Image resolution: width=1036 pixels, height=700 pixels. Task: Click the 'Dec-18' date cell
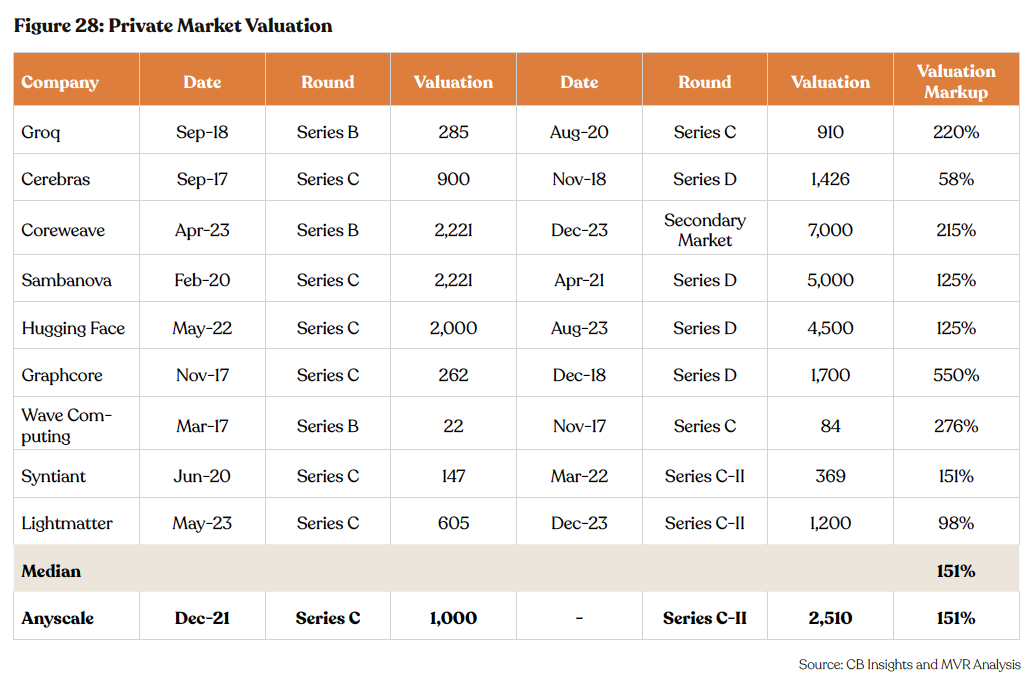[579, 375]
